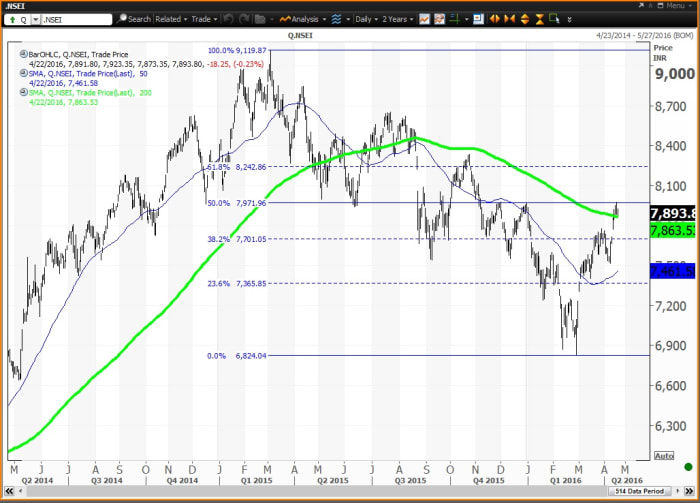Click the green up-arrow icon beside Q

pos(12,20)
